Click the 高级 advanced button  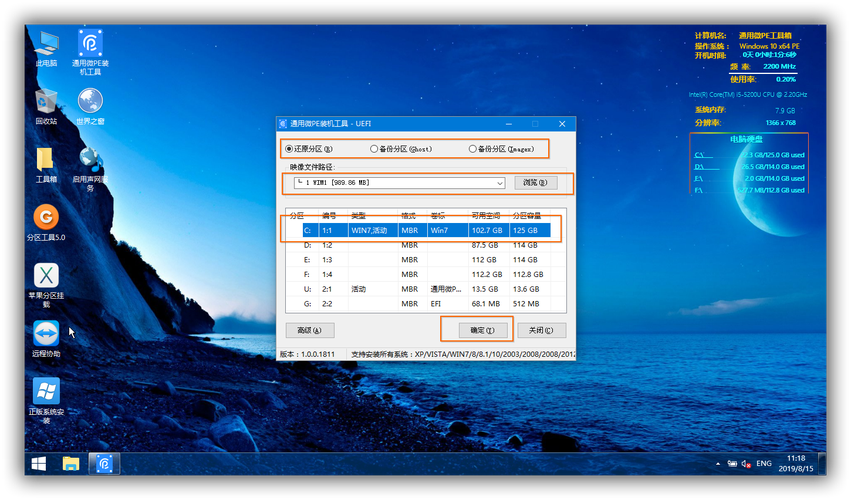click(x=309, y=330)
